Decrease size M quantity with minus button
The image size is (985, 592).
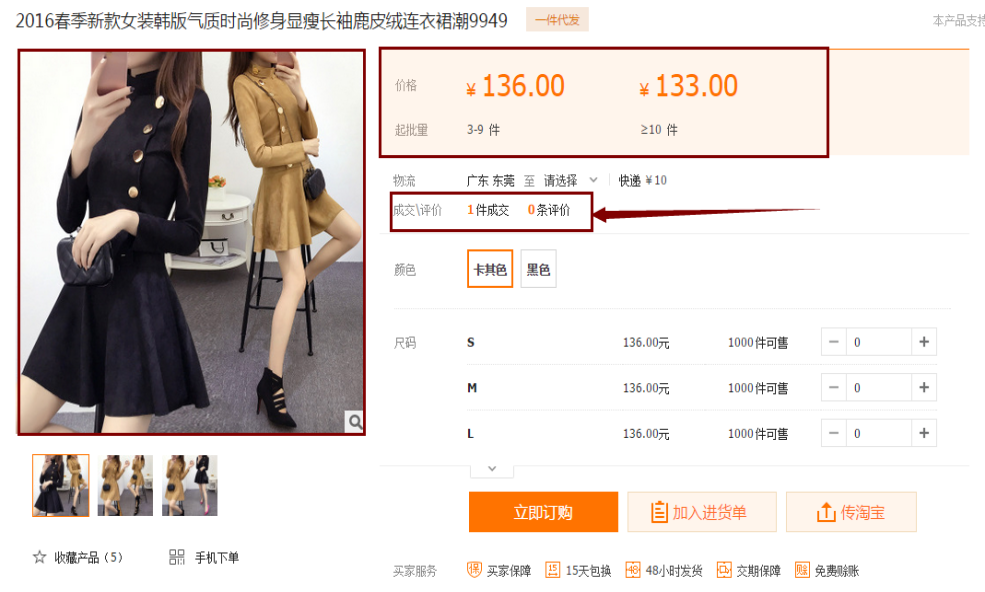click(x=834, y=388)
